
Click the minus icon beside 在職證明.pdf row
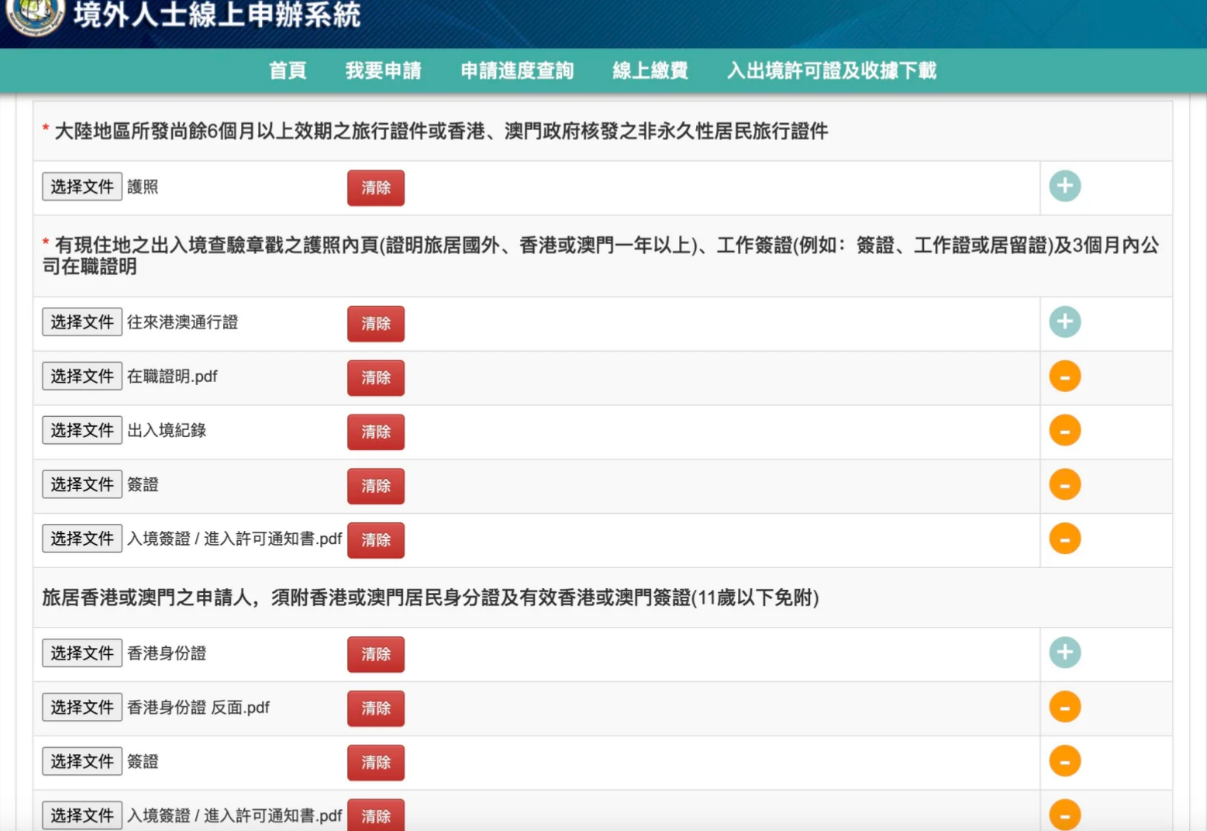pos(1065,376)
